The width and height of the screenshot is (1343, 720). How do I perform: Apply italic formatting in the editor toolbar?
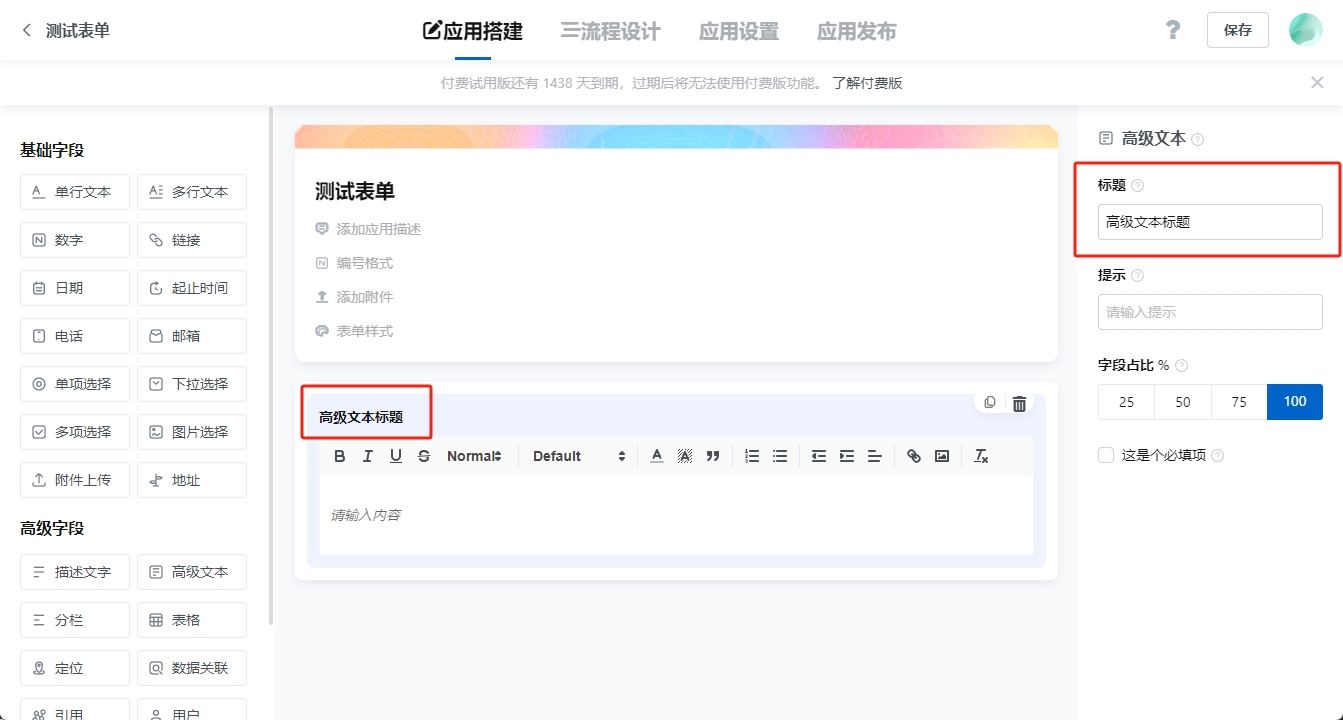(x=367, y=456)
